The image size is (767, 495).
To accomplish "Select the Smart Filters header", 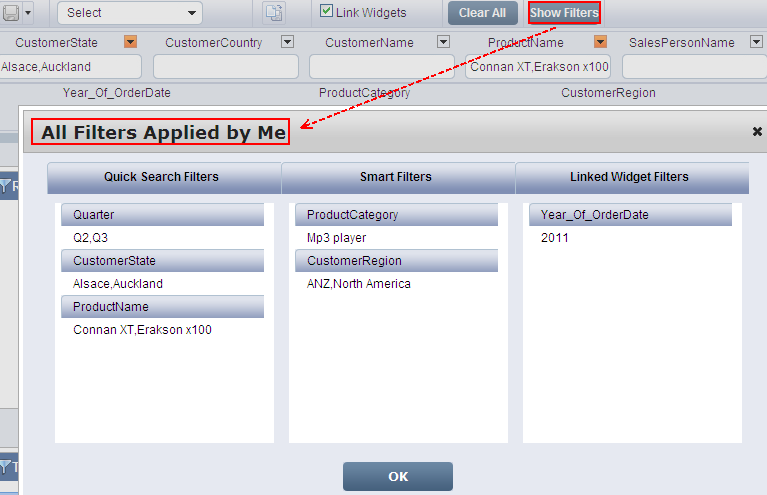I will [x=396, y=177].
